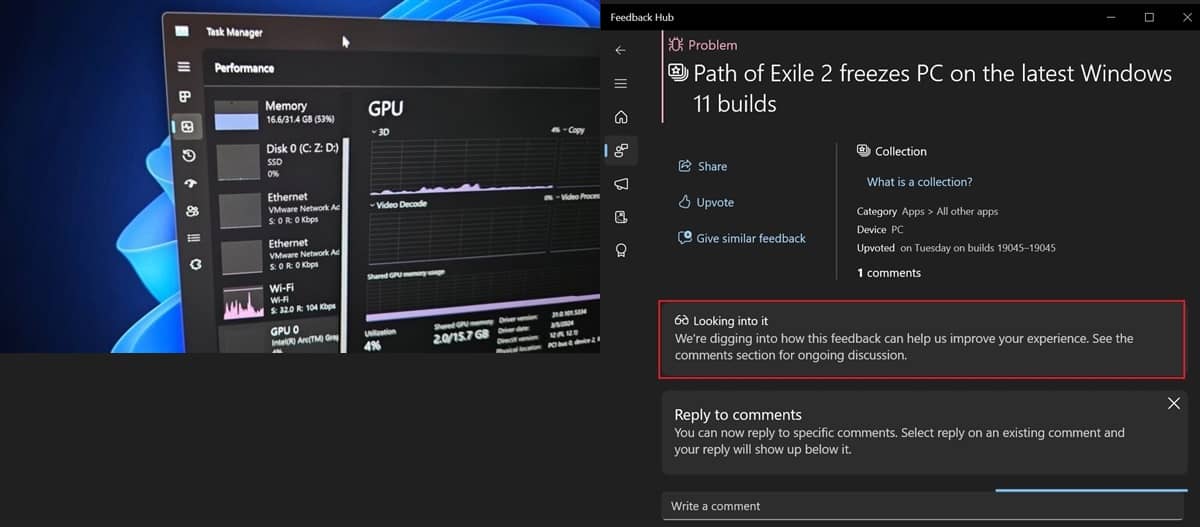This screenshot has height=527, width=1200.
Task: Open Achievements icon in sidebar
Action: [x=620, y=250]
